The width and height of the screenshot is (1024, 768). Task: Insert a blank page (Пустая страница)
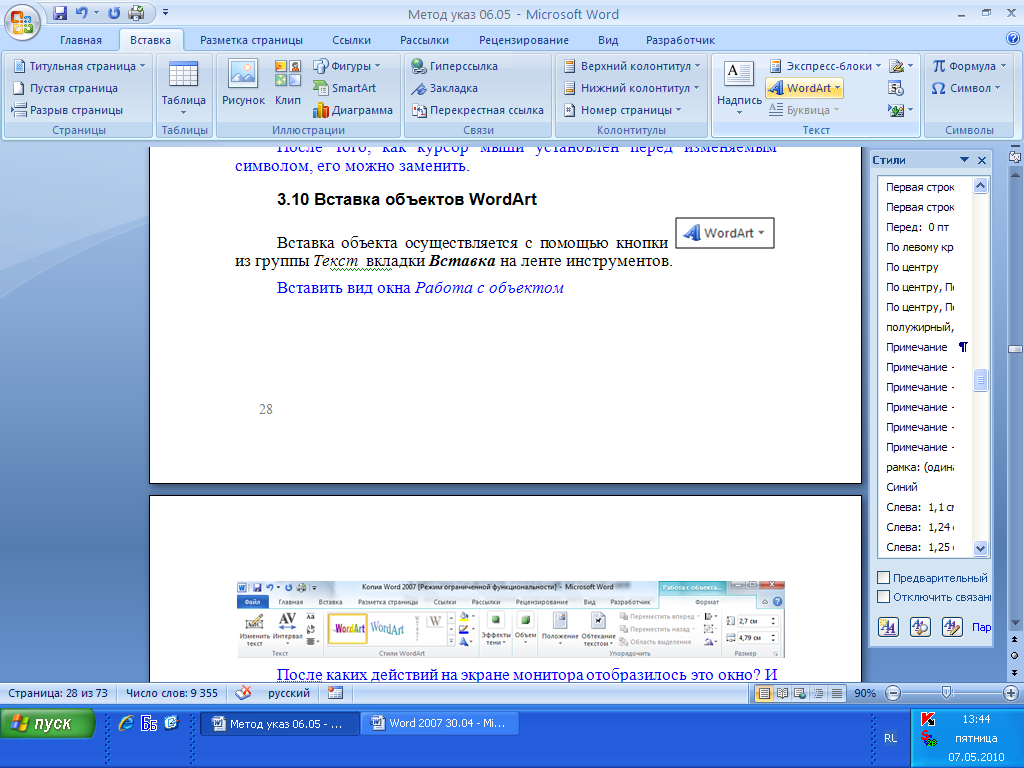(66, 88)
